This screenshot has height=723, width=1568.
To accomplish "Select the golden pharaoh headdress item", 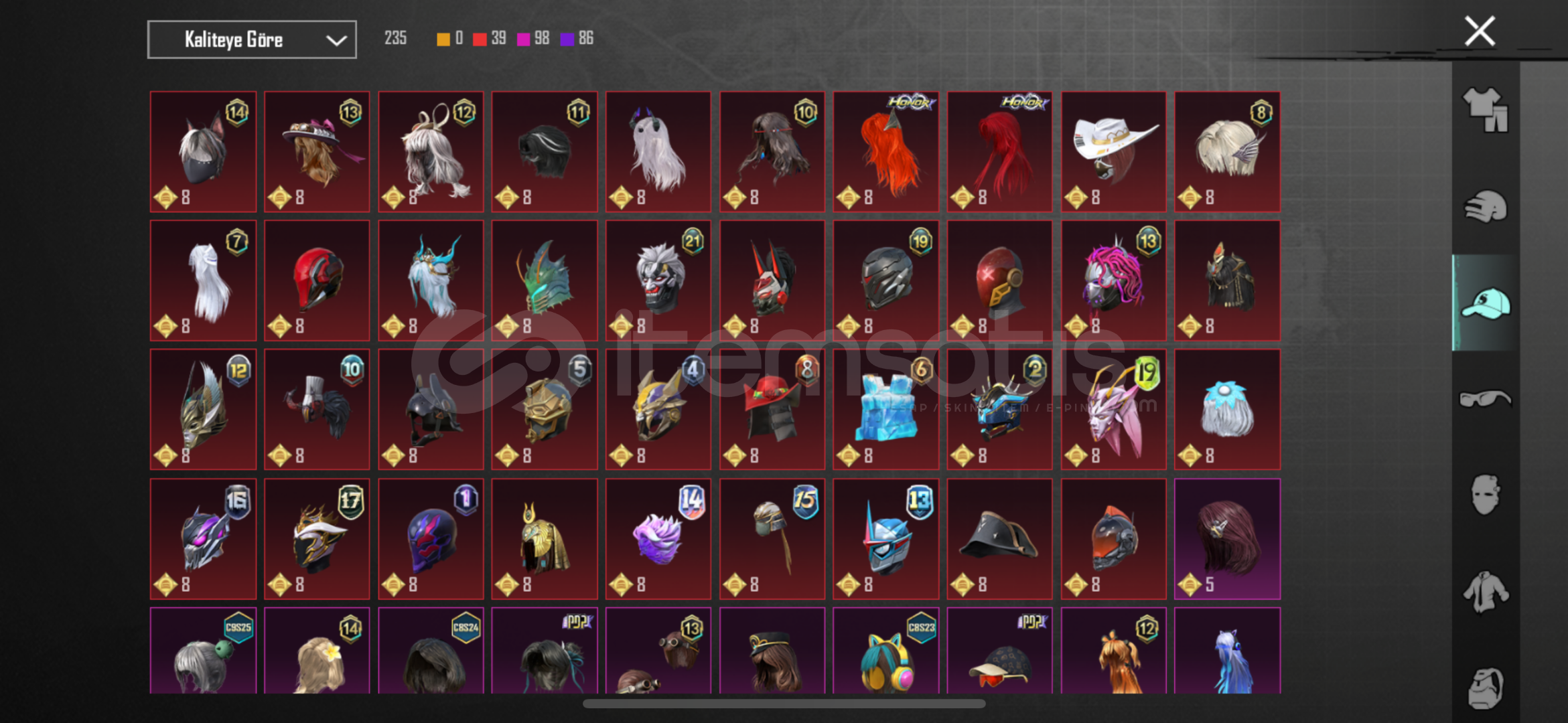I will [x=545, y=538].
